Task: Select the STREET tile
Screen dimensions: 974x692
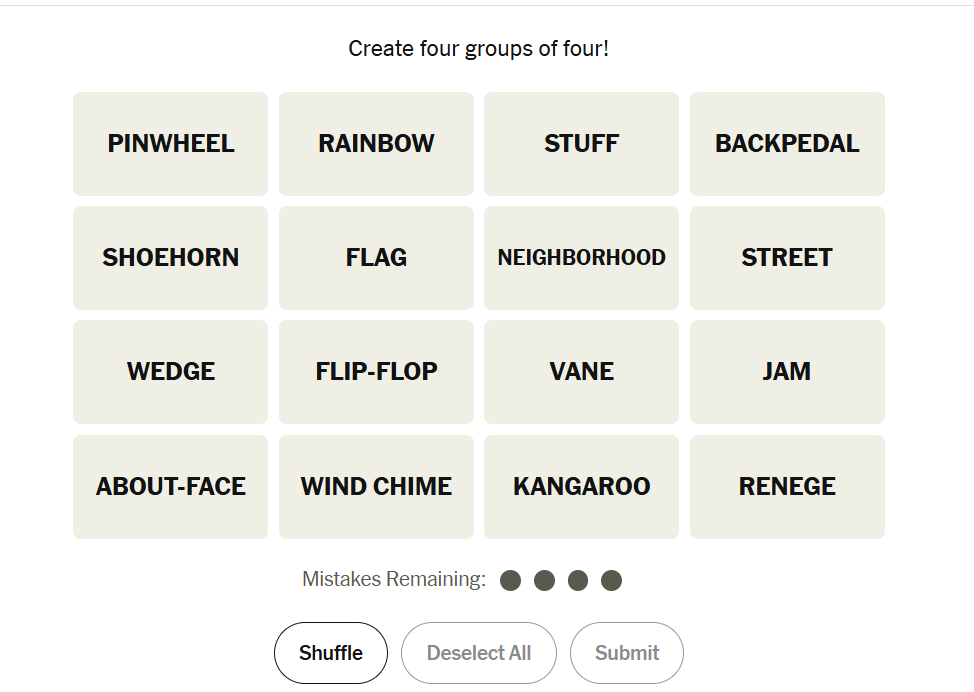Action: click(787, 258)
